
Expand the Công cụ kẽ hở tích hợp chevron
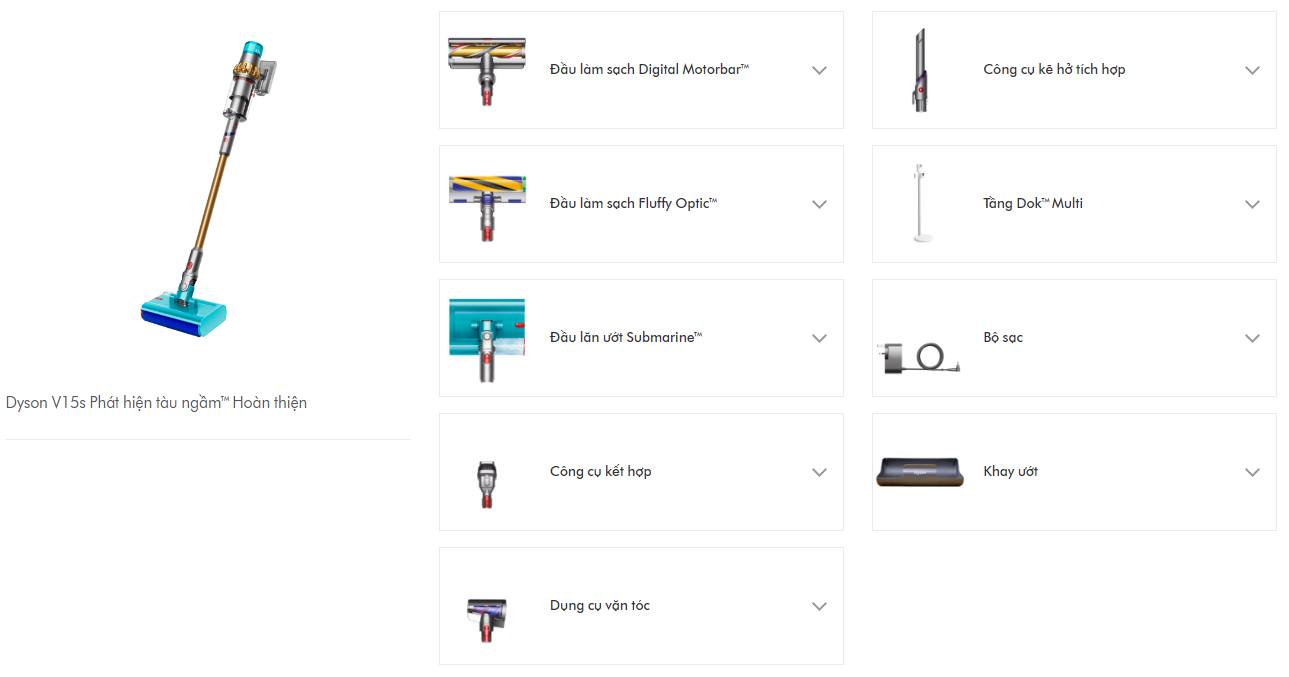(x=1252, y=70)
